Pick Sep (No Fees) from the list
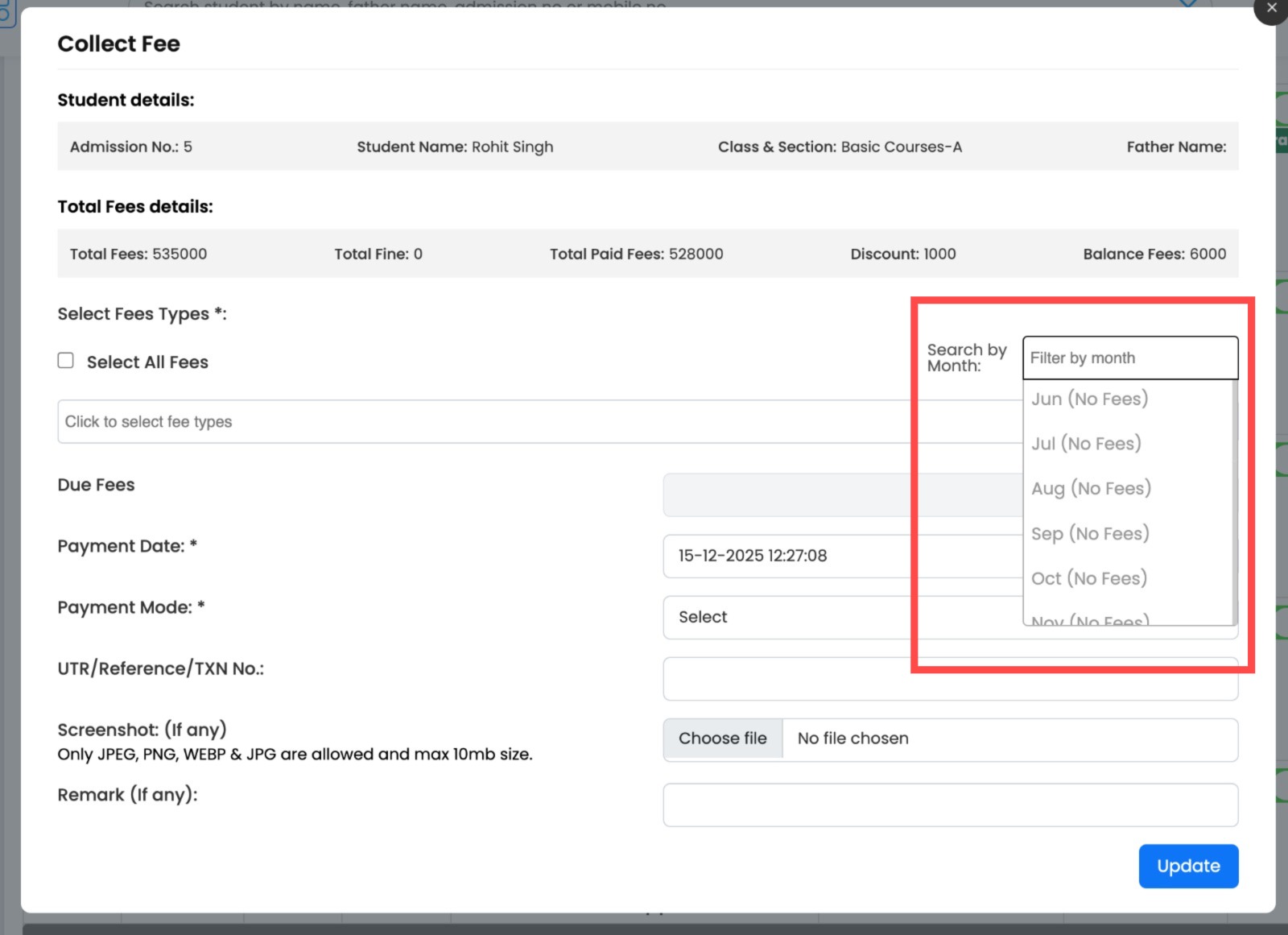Screen dimensions: 1288x935 click(x=1089, y=533)
